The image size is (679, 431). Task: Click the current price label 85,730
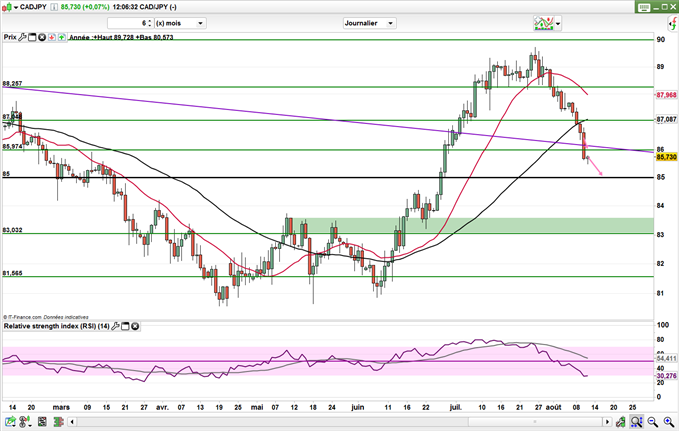click(x=666, y=157)
